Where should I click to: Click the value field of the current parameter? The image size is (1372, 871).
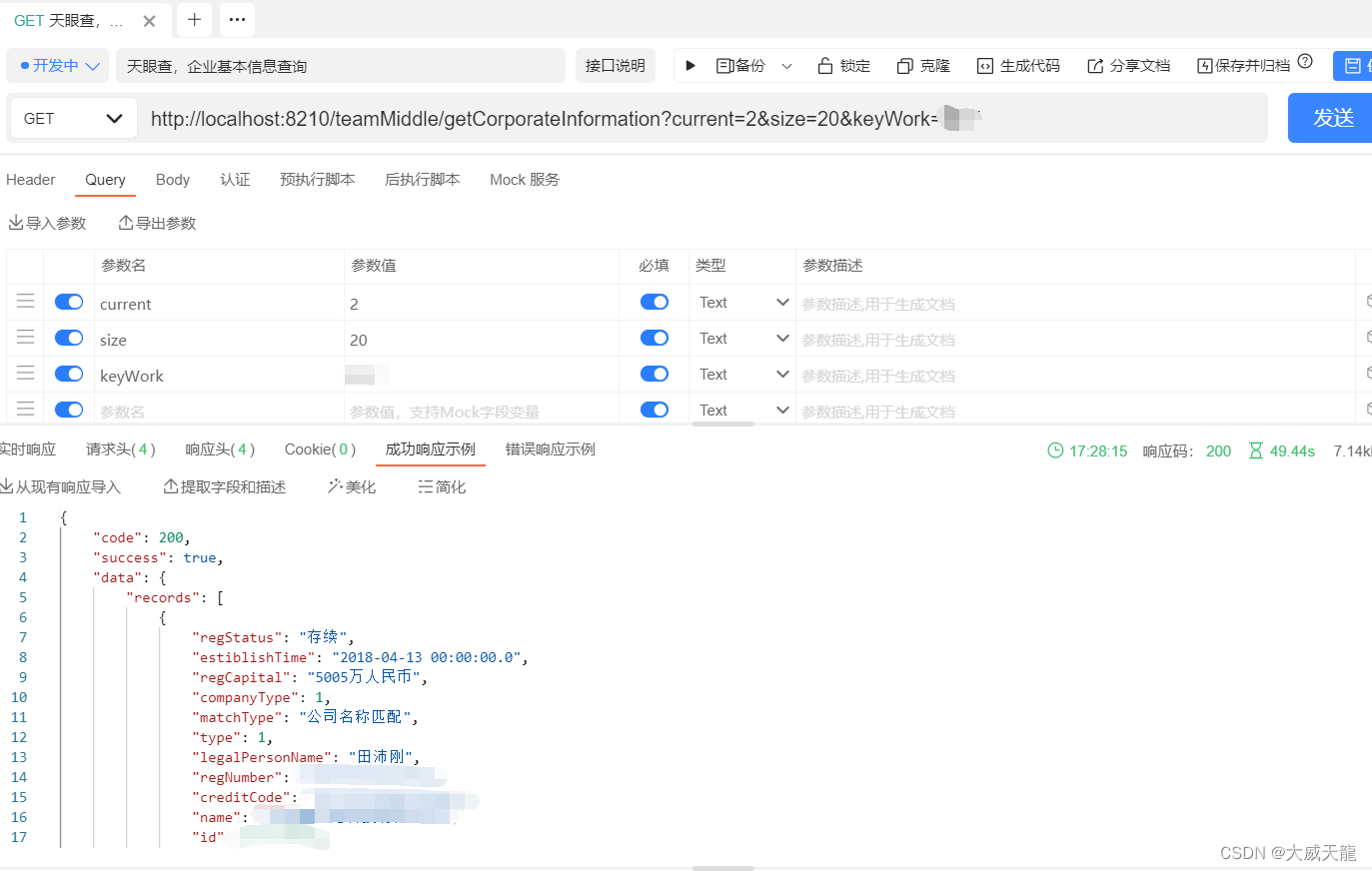point(482,304)
